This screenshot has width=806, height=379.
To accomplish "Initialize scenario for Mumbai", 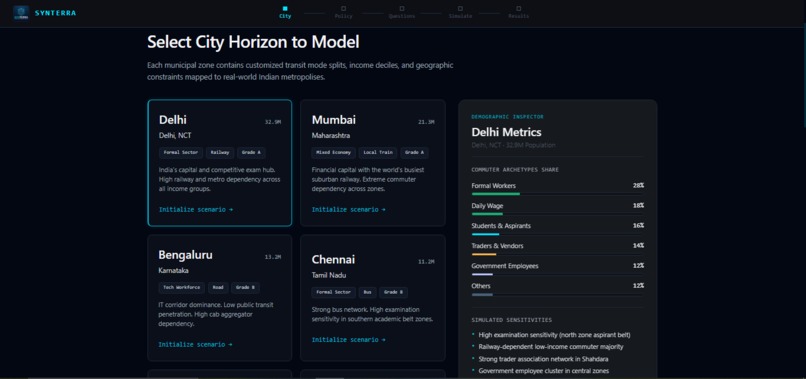I will point(349,209).
